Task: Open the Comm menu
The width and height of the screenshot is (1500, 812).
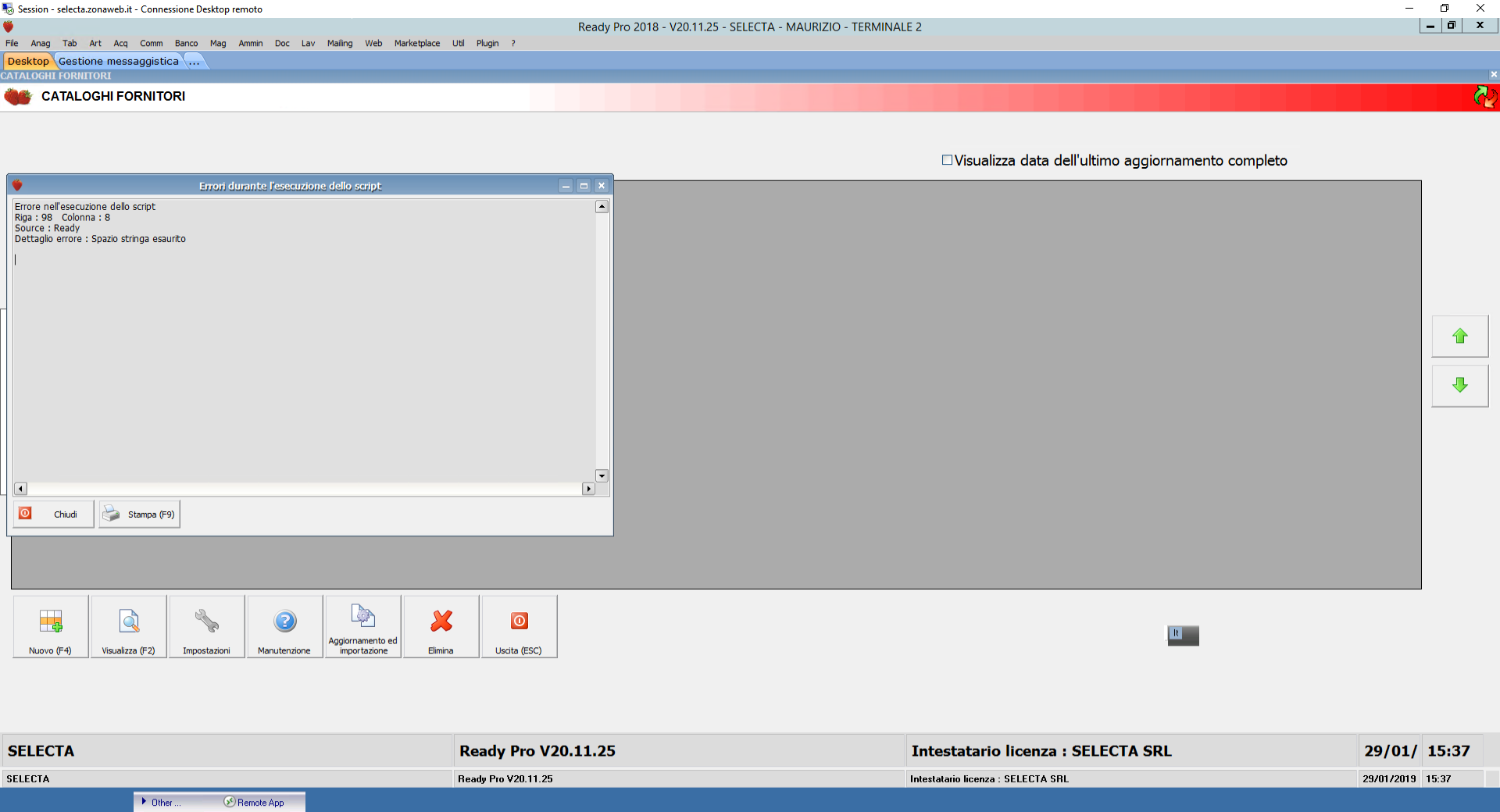Action: coord(152,43)
